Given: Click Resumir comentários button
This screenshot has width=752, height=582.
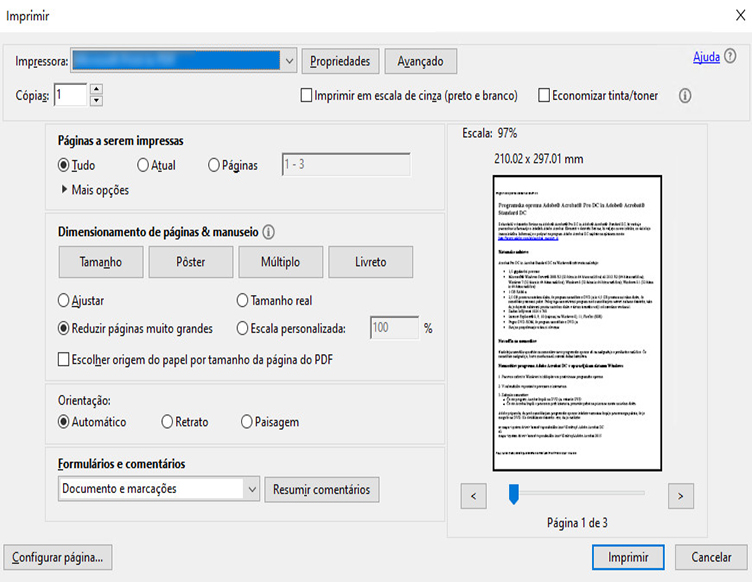Looking at the screenshot, I should tap(322, 489).
